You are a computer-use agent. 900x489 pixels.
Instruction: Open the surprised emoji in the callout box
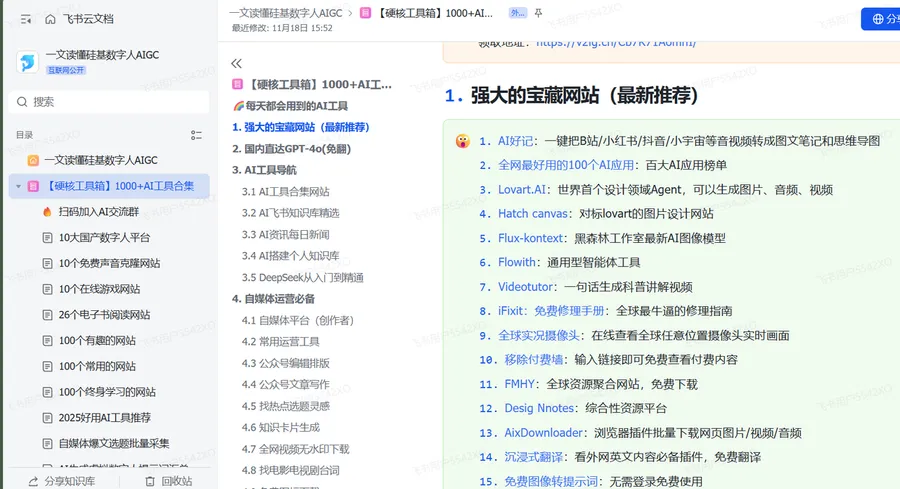point(463,141)
